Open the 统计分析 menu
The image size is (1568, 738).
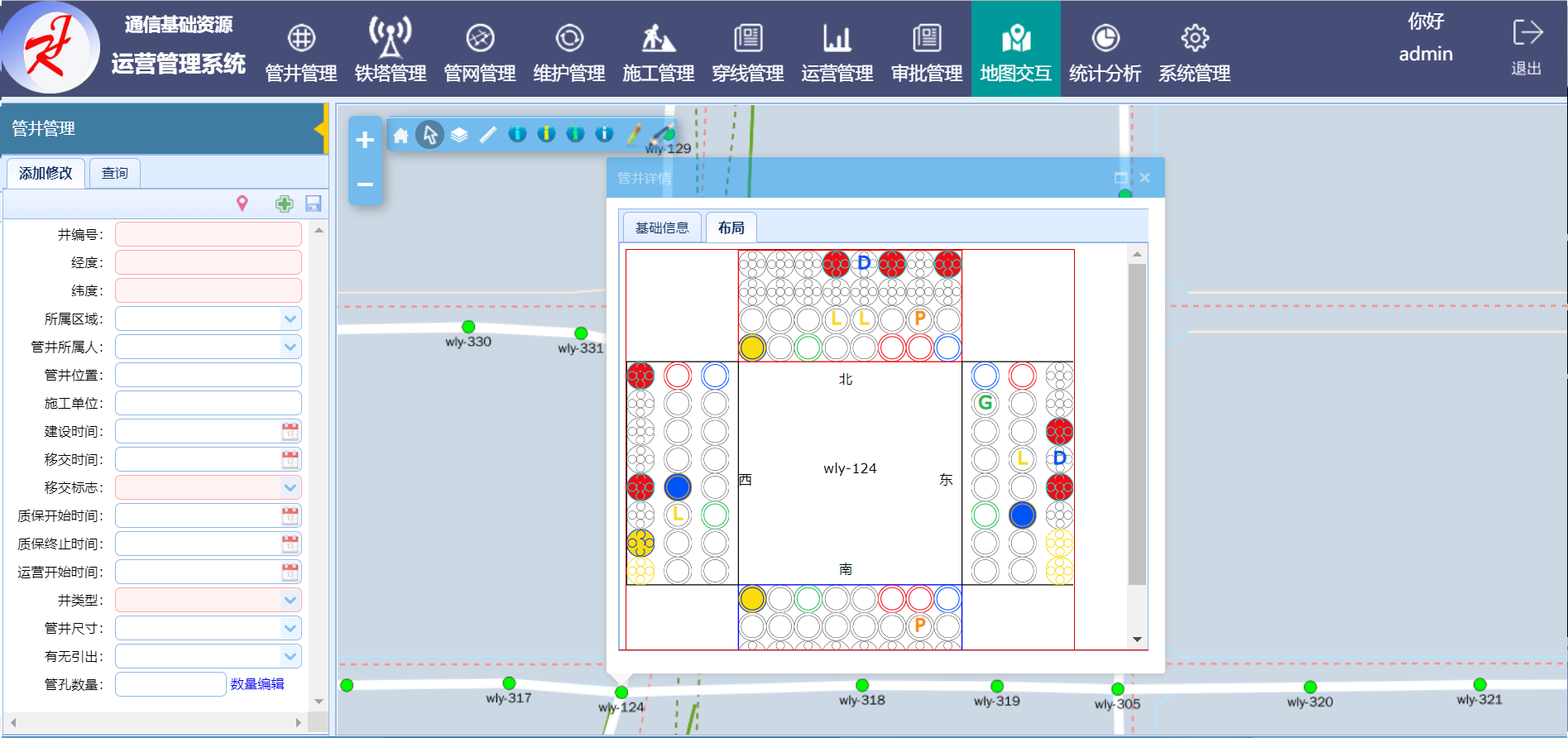point(1105,50)
